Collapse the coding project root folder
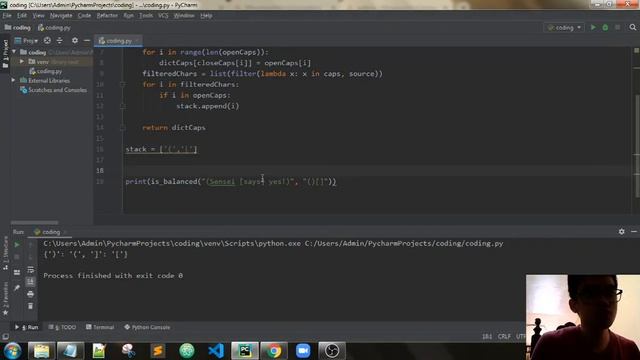Viewport: 640px width, 360px height. pos(14,52)
